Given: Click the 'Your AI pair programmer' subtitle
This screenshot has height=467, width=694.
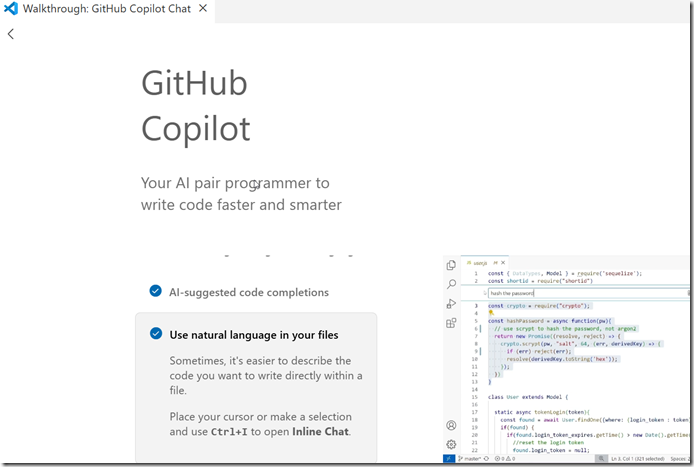Looking at the screenshot, I should (241, 194).
